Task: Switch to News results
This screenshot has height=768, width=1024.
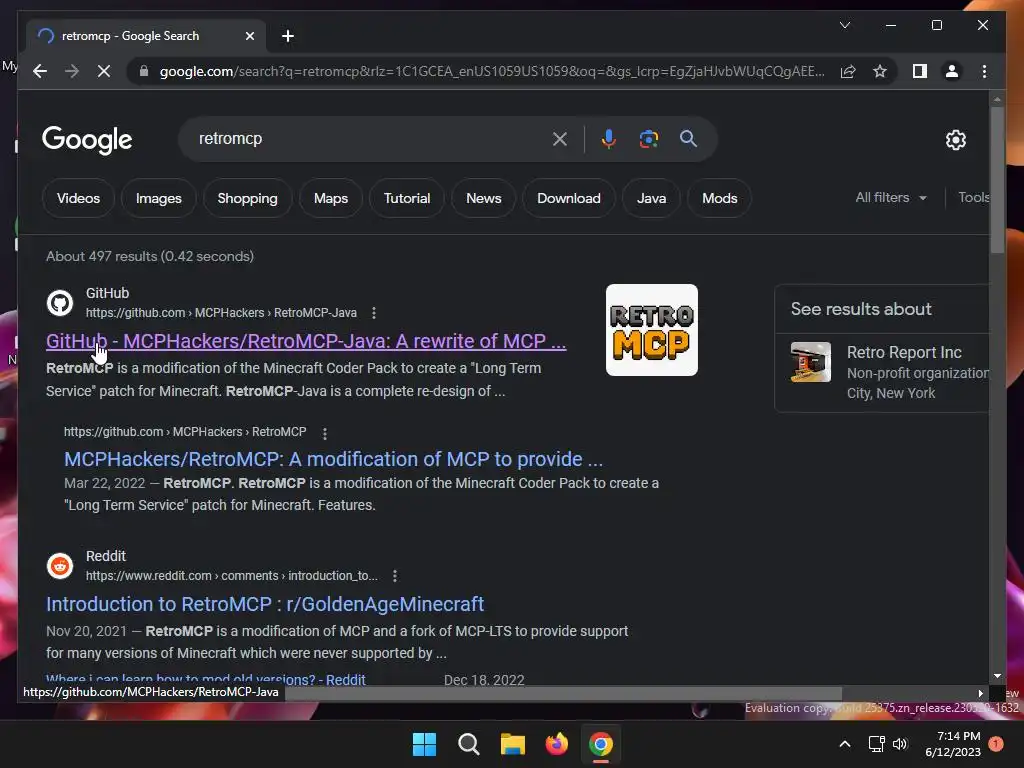Action: point(484,198)
